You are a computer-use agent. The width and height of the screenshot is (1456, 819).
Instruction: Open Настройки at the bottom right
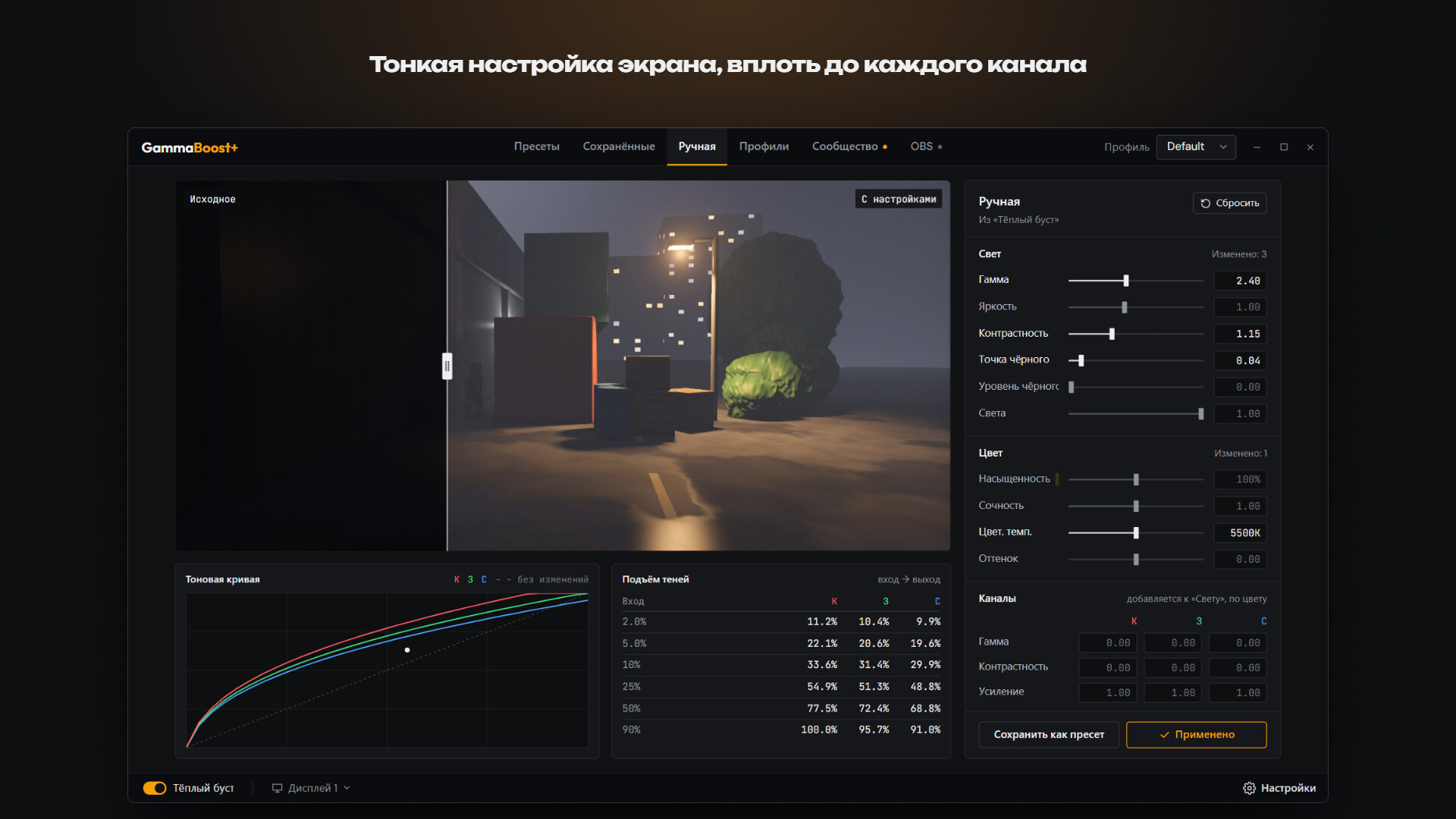pos(1279,788)
